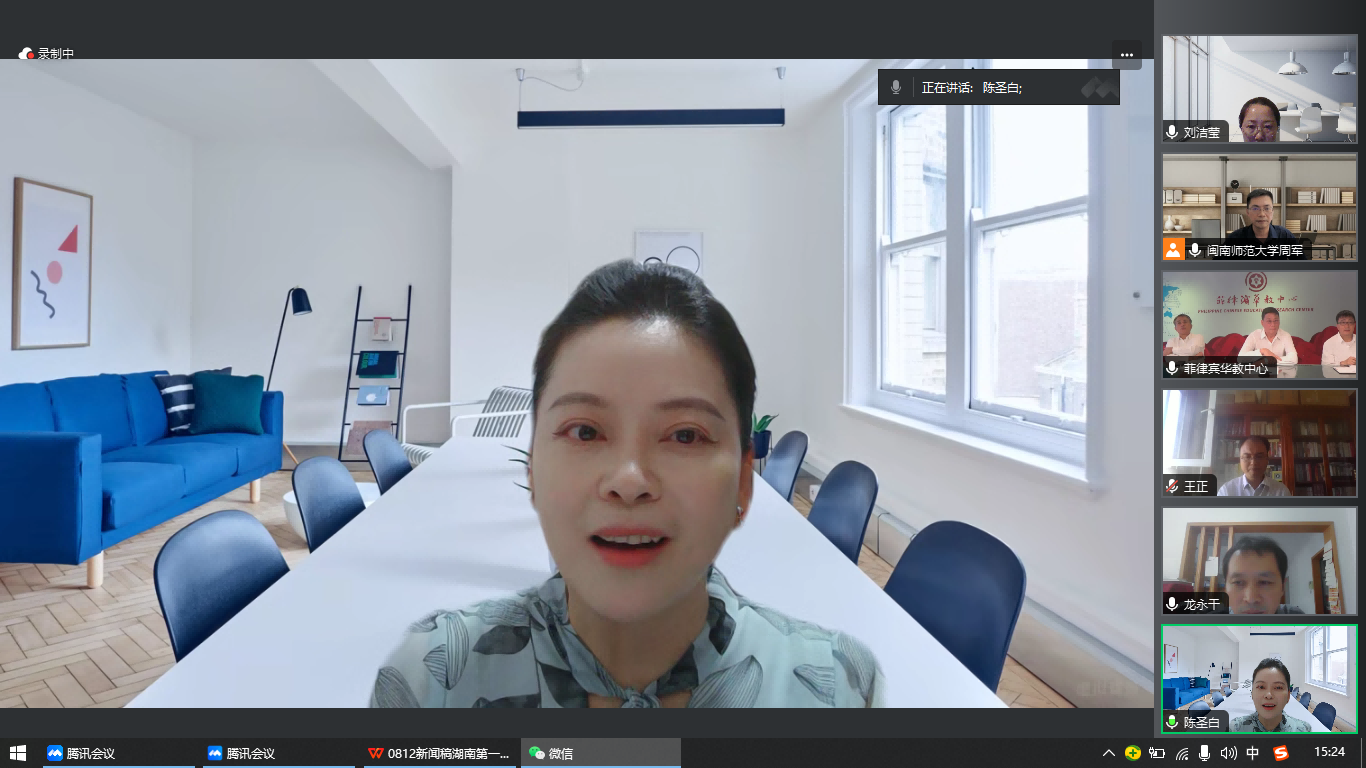Toggle the microphone icon beside 龙永干
The height and width of the screenshot is (768, 1366).
coord(1172,604)
